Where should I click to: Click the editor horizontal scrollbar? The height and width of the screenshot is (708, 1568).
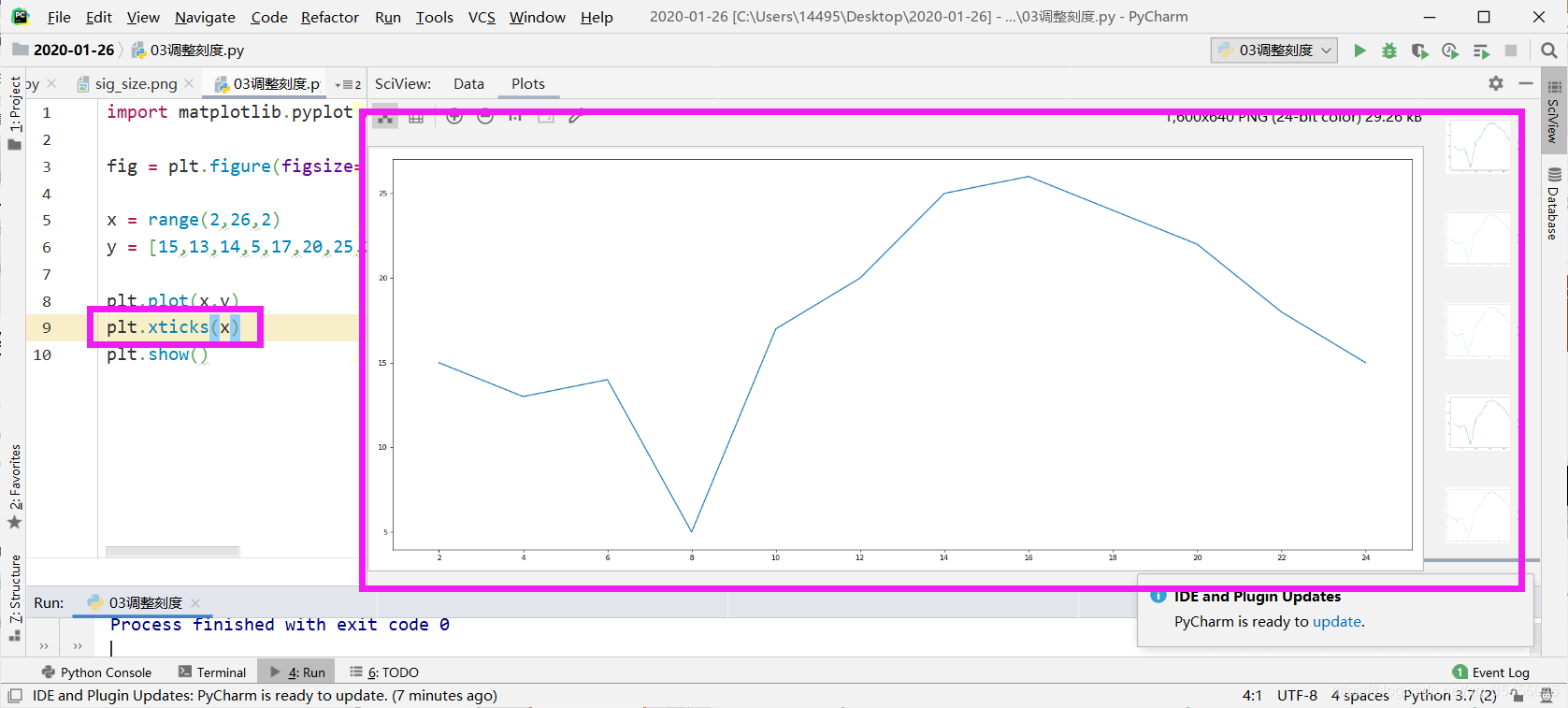click(172, 551)
